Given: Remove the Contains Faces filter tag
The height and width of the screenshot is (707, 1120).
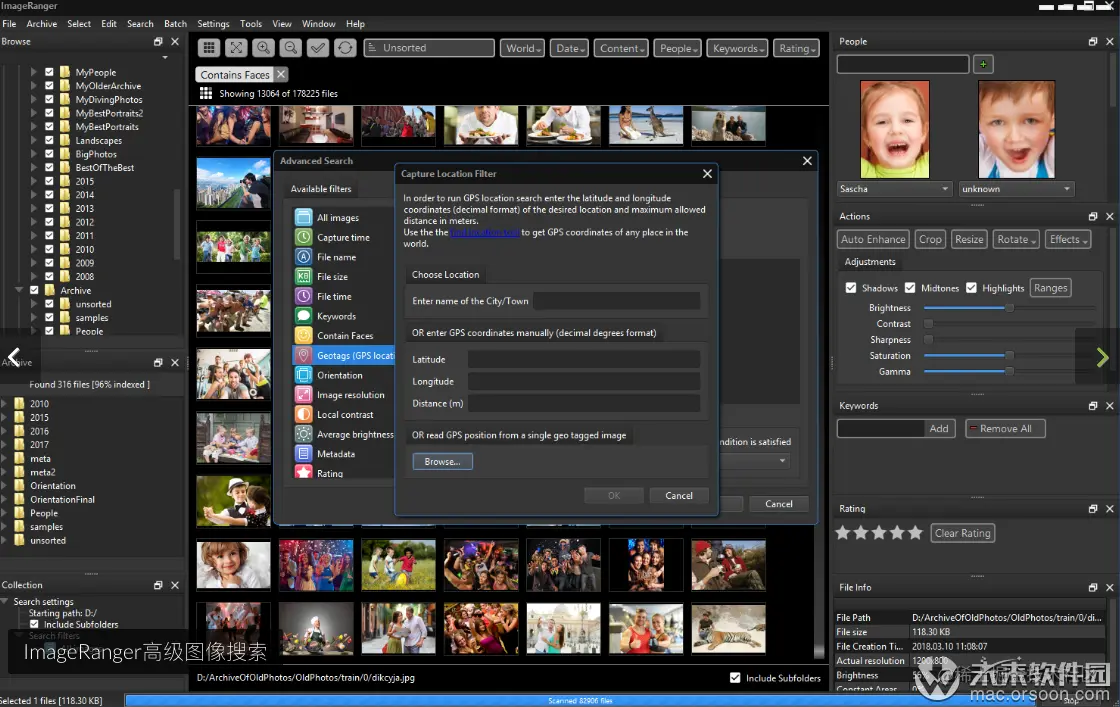Looking at the screenshot, I should click(x=281, y=74).
